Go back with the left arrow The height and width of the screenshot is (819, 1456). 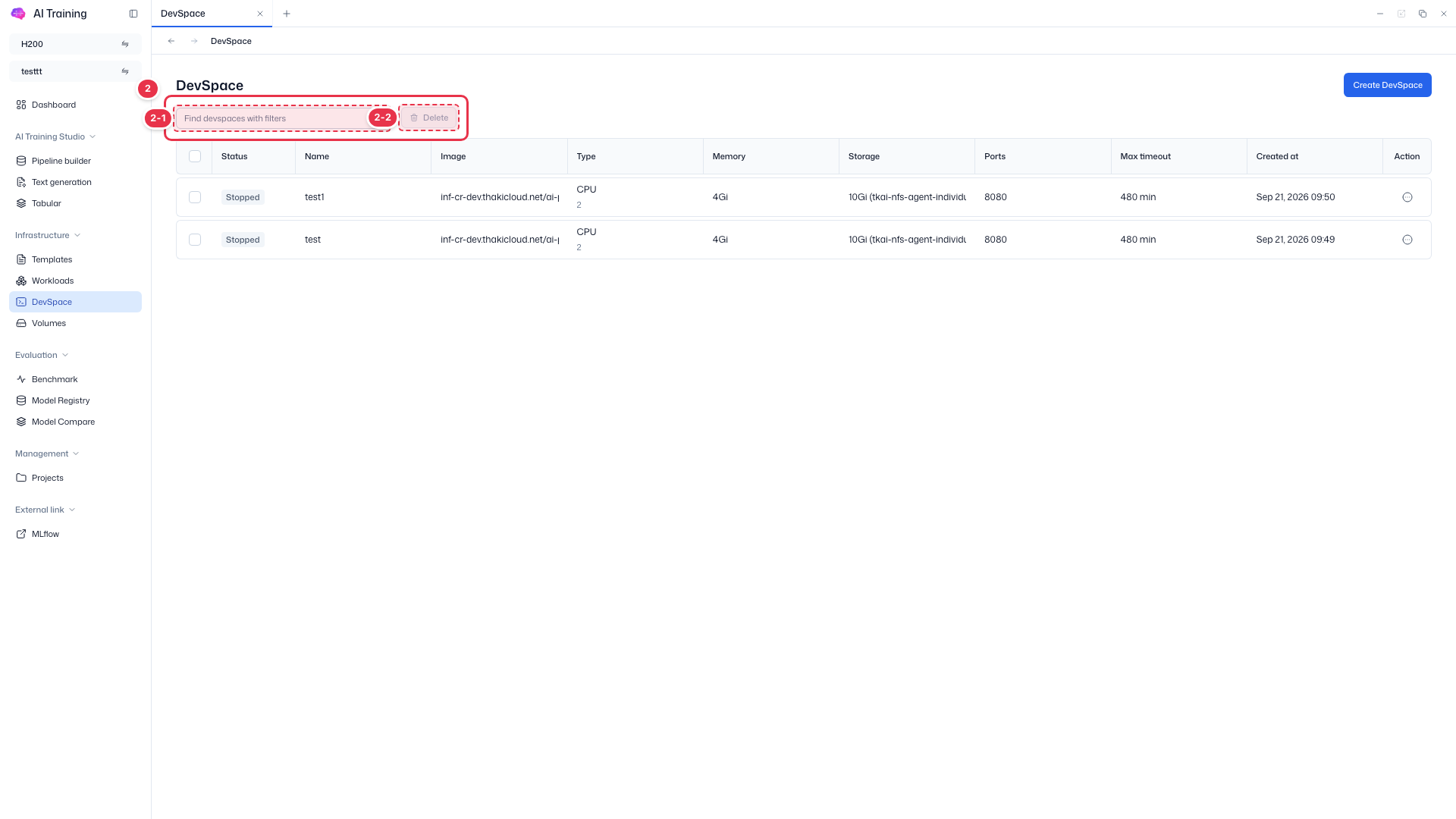pos(171,41)
